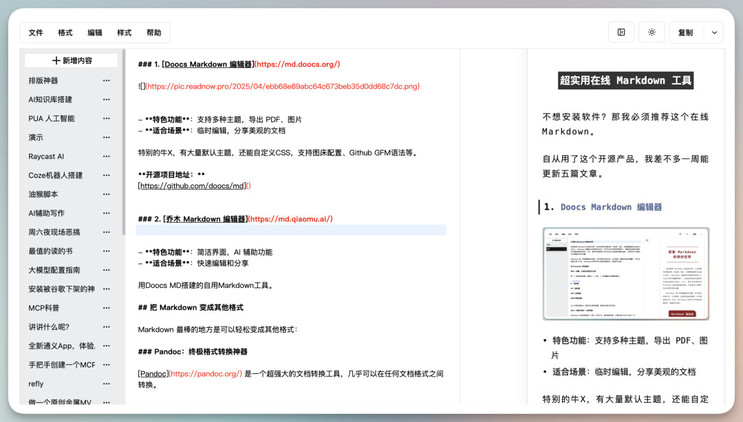Screen dimensions: 743x422
Task: Open the more options for 油猴脚本
Action: (106, 195)
